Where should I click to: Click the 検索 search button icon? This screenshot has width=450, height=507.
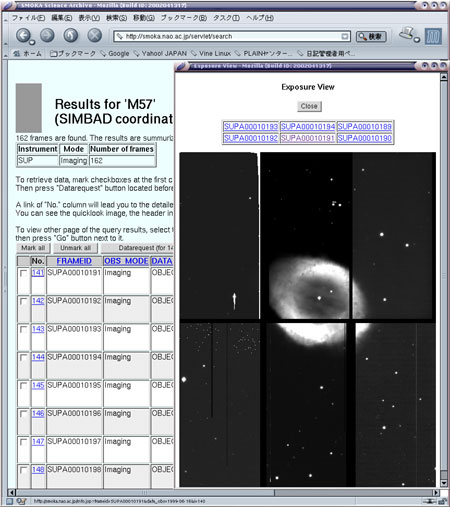(371, 36)
